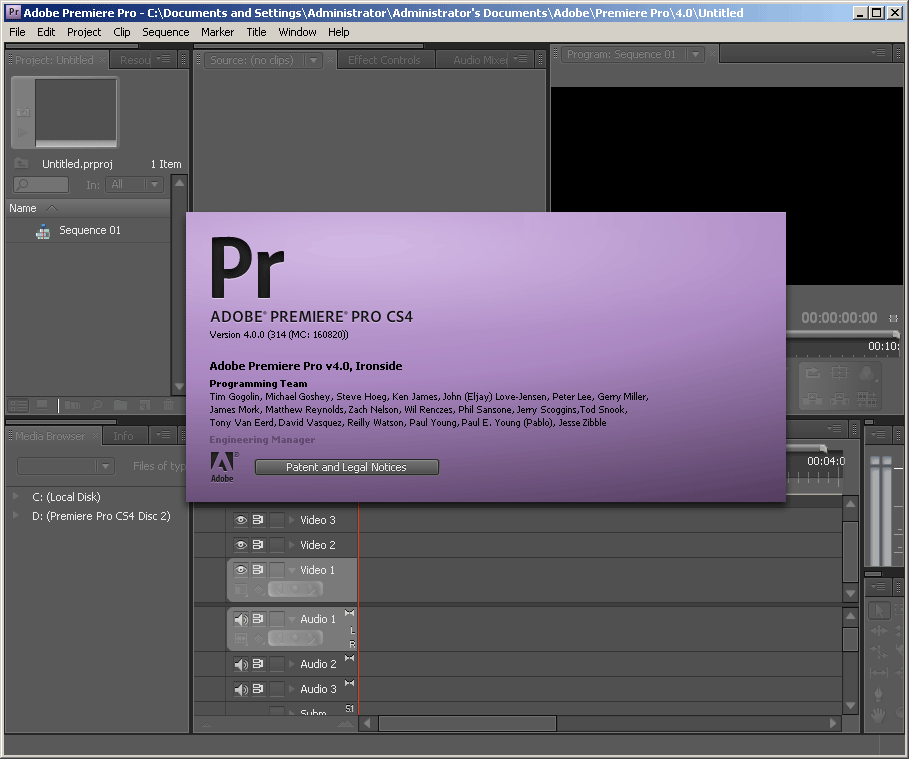Open the audio meters panel flyout menu
This screenshot has height=759, width=909.
878,434
